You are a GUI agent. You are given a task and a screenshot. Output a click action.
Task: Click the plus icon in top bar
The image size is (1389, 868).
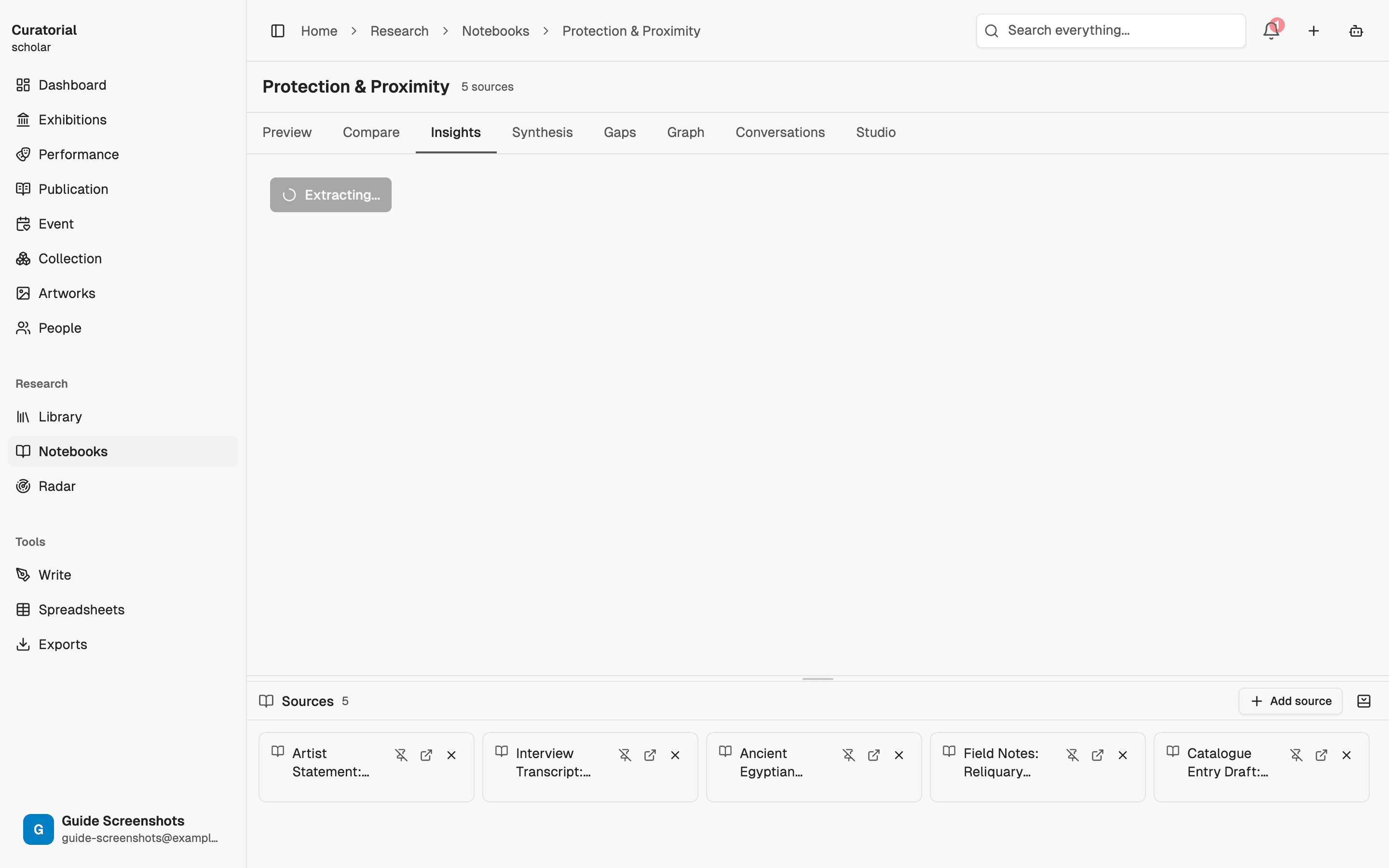(1314, 31)
